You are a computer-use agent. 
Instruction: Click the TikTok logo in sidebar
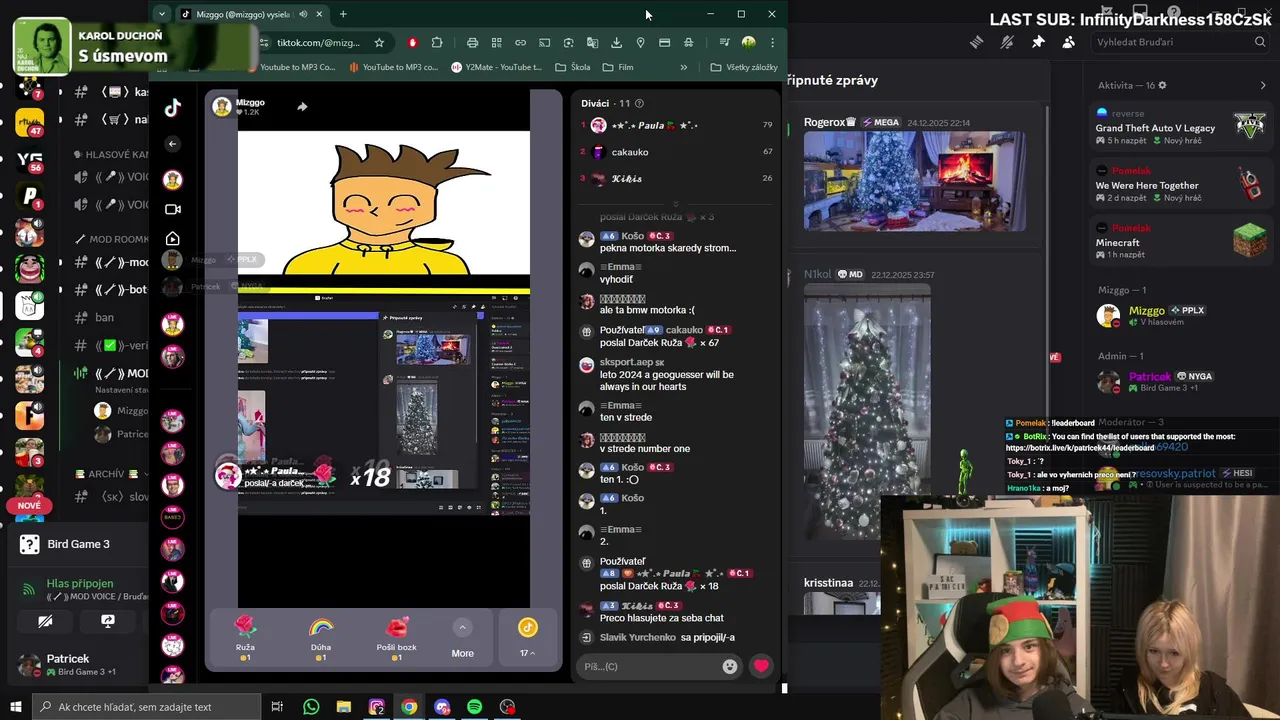tap(173, 108)
